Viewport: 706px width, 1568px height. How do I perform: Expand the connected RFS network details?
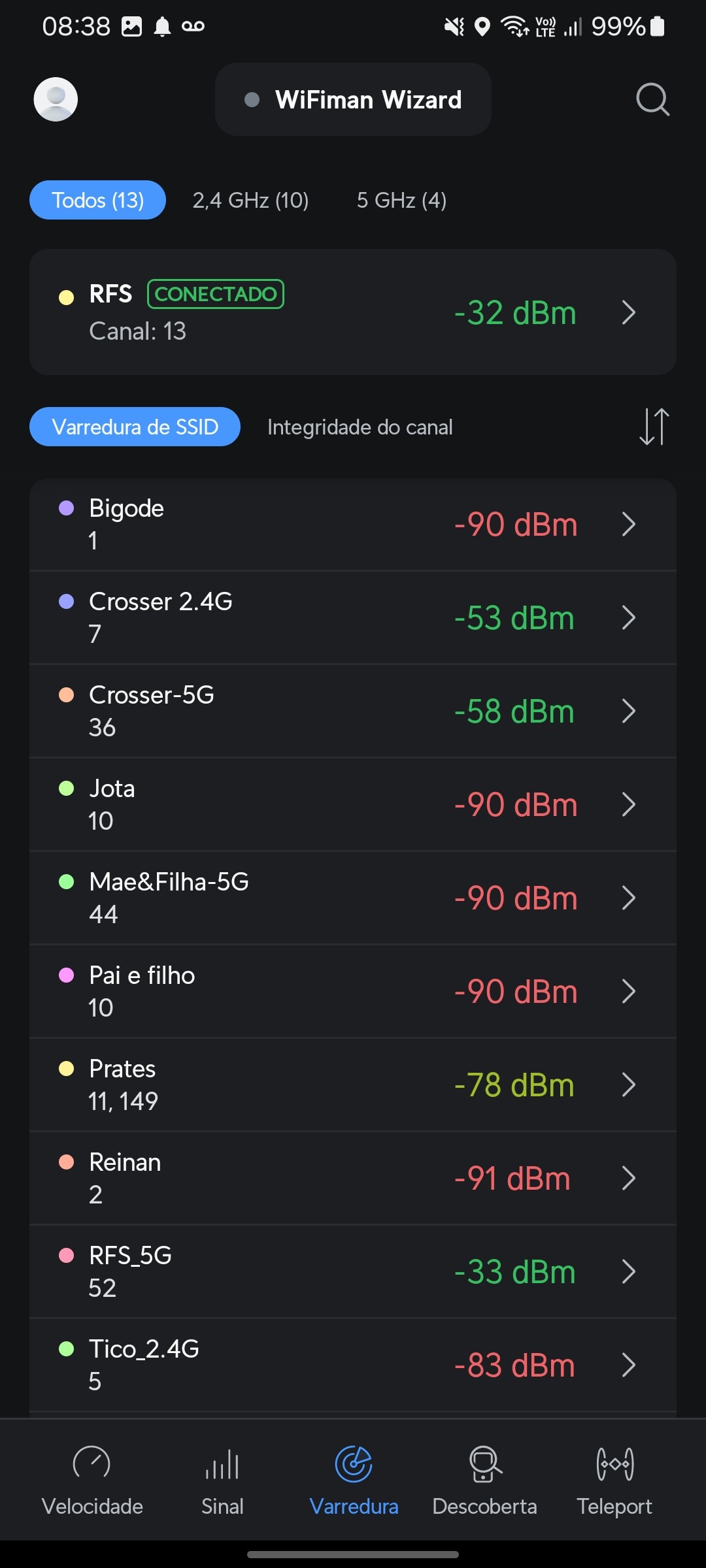(629, 312)
